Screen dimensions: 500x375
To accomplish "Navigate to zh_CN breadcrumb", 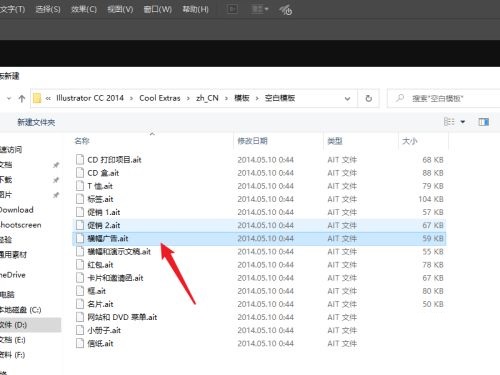I will pos(207,98).
